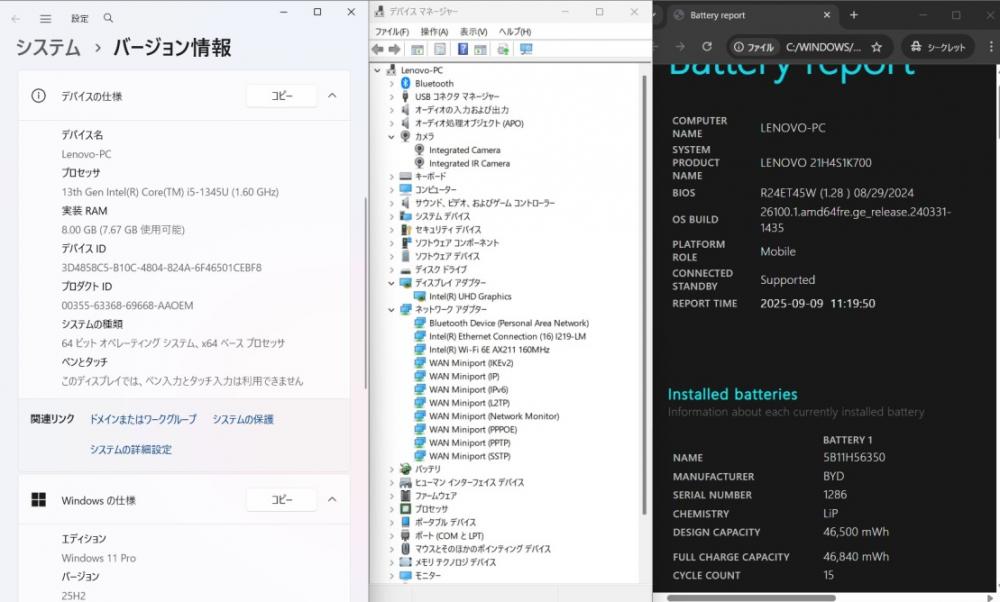Open the 表示(V) menu in Device Manager

[473, 32]
